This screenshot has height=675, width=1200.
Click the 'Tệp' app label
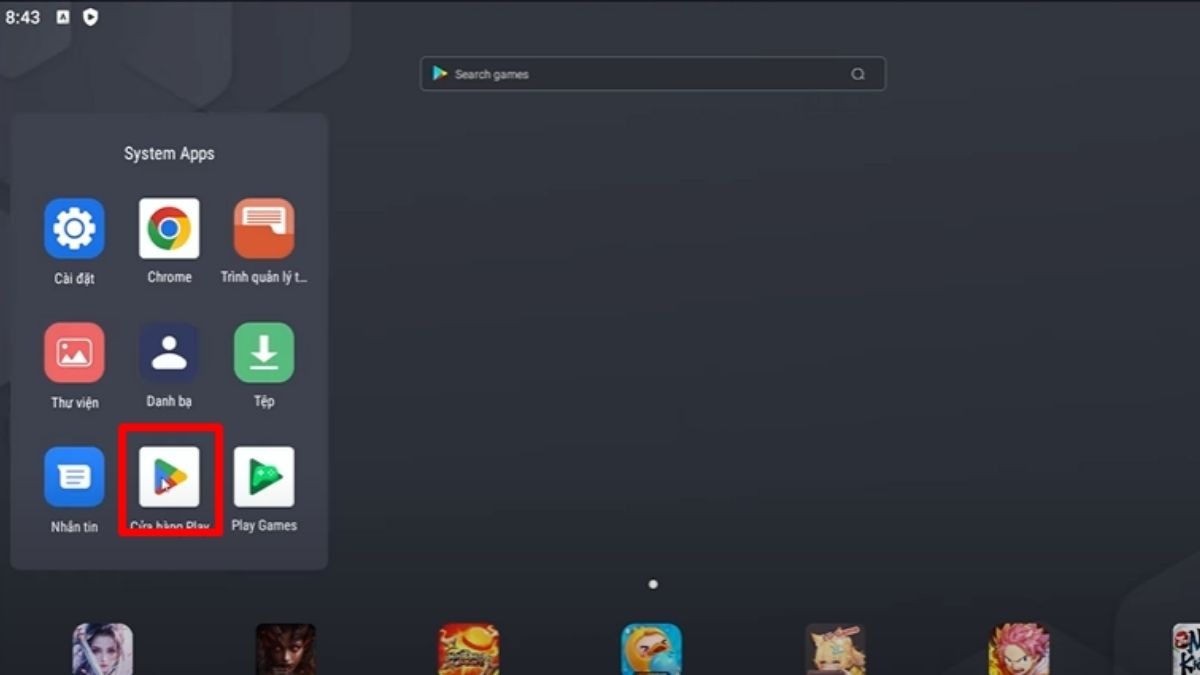[x=264, y=402]
